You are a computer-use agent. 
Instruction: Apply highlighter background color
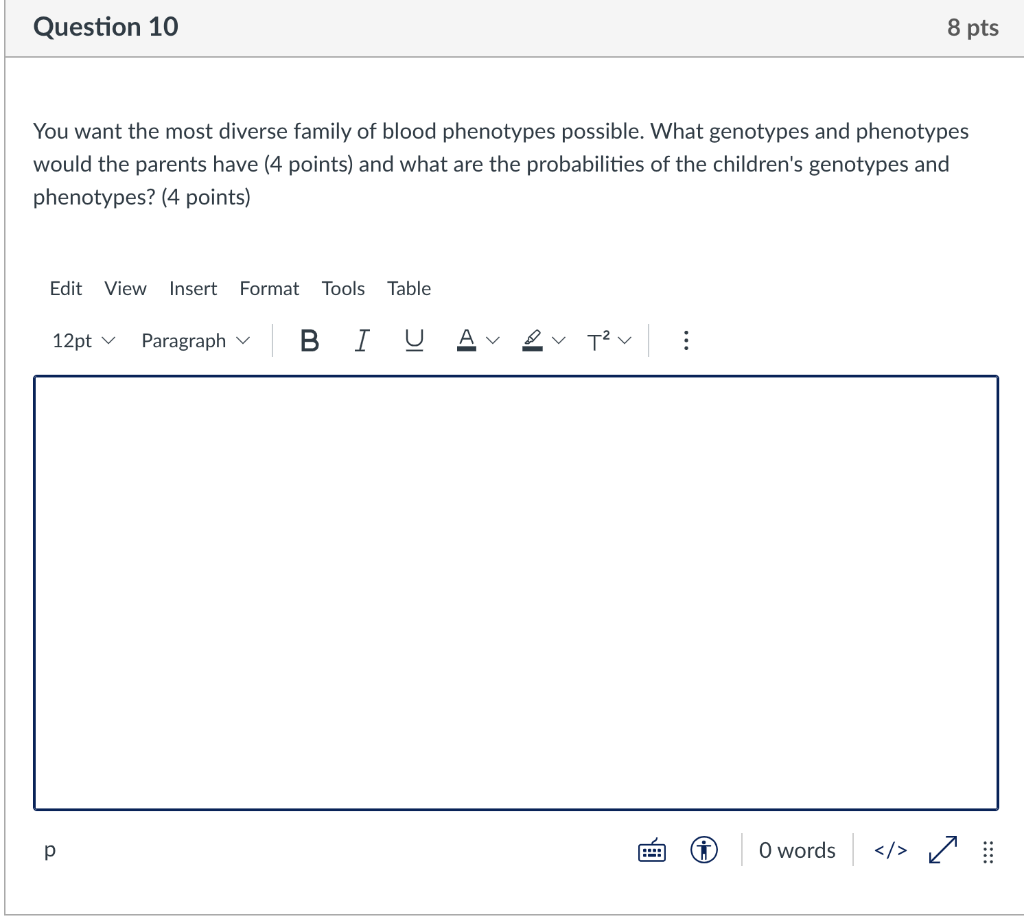(x=533, y=340)
